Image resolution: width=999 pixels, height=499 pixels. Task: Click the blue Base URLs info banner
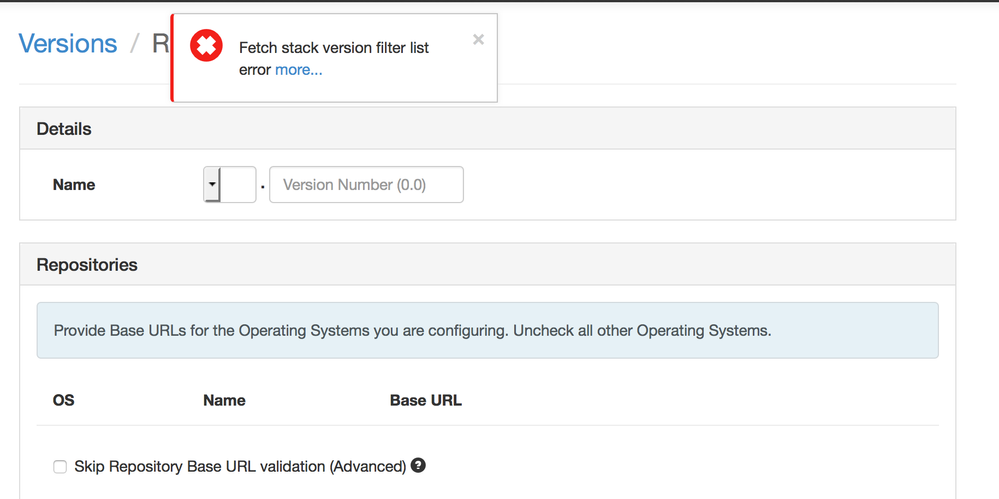coord(487,330)
